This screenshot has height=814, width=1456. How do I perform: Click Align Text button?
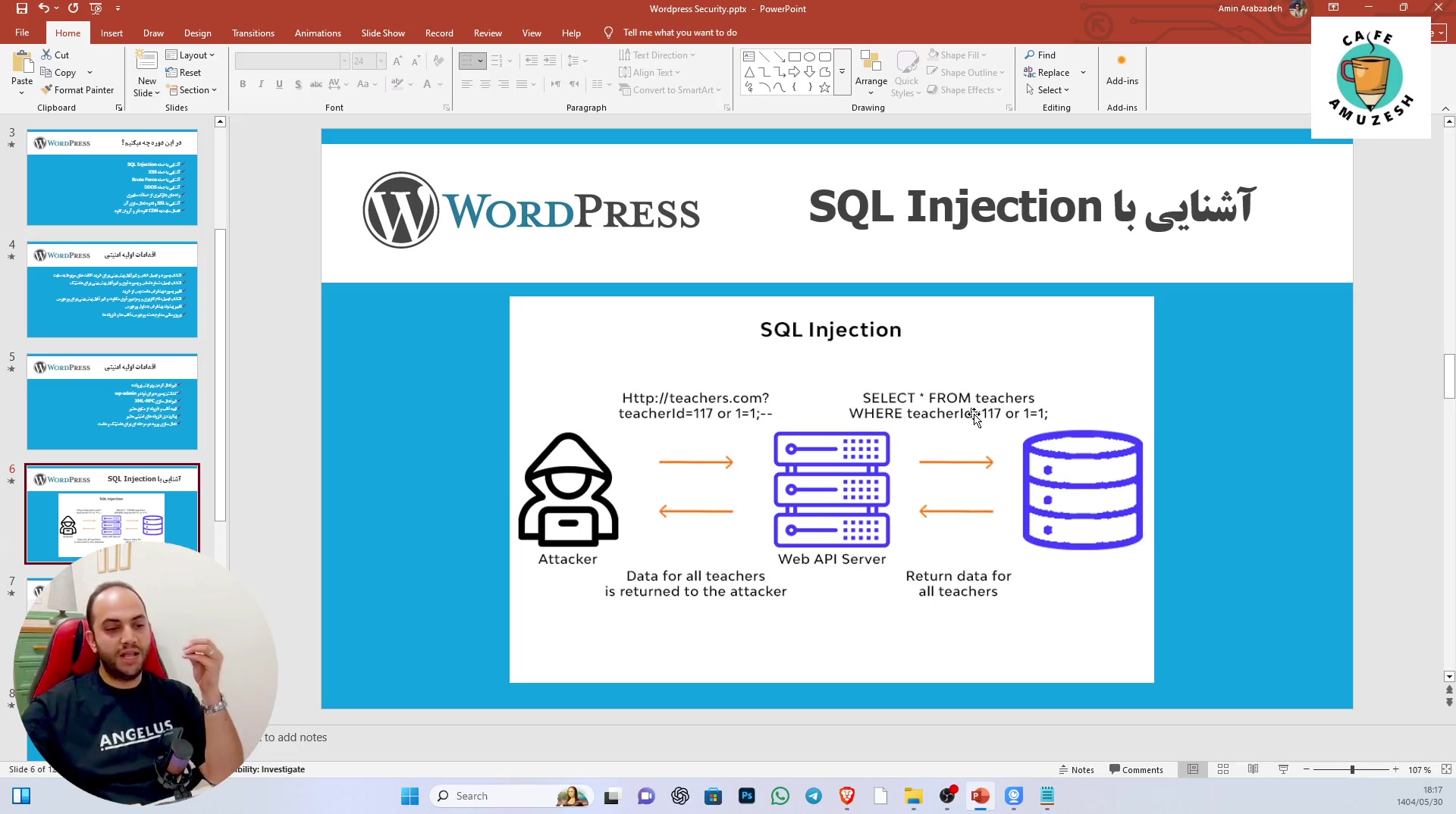pyautogui.click(x=650, y=73)
